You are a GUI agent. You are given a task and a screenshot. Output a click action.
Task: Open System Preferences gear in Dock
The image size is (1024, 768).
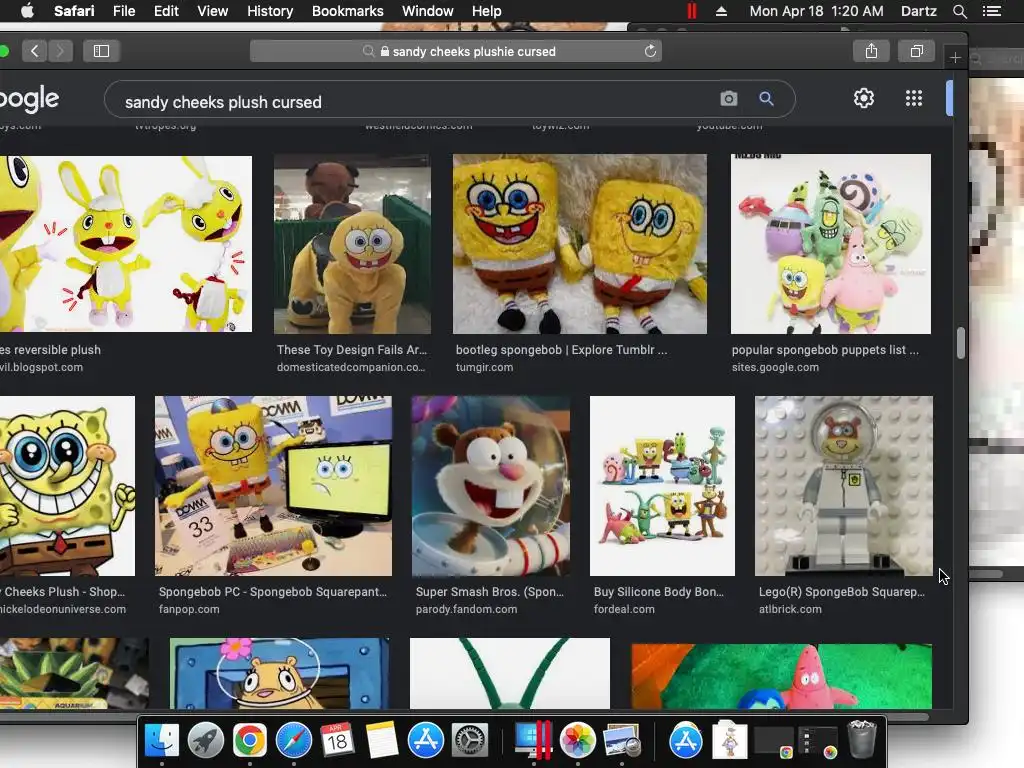coord(470,741)
